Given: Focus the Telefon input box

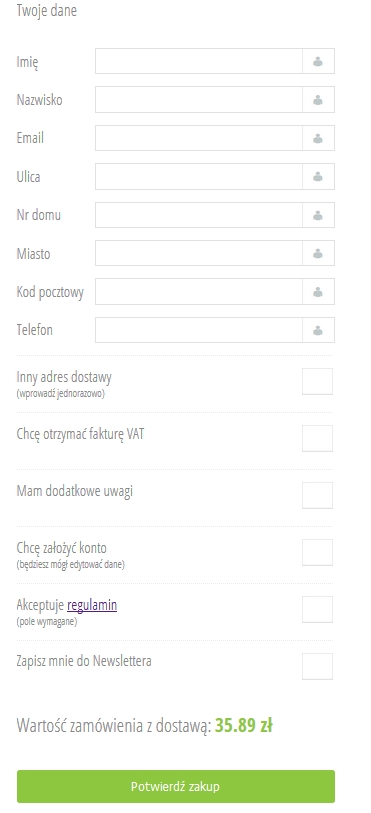Looking at the screenshot, I should click(199, 330).
